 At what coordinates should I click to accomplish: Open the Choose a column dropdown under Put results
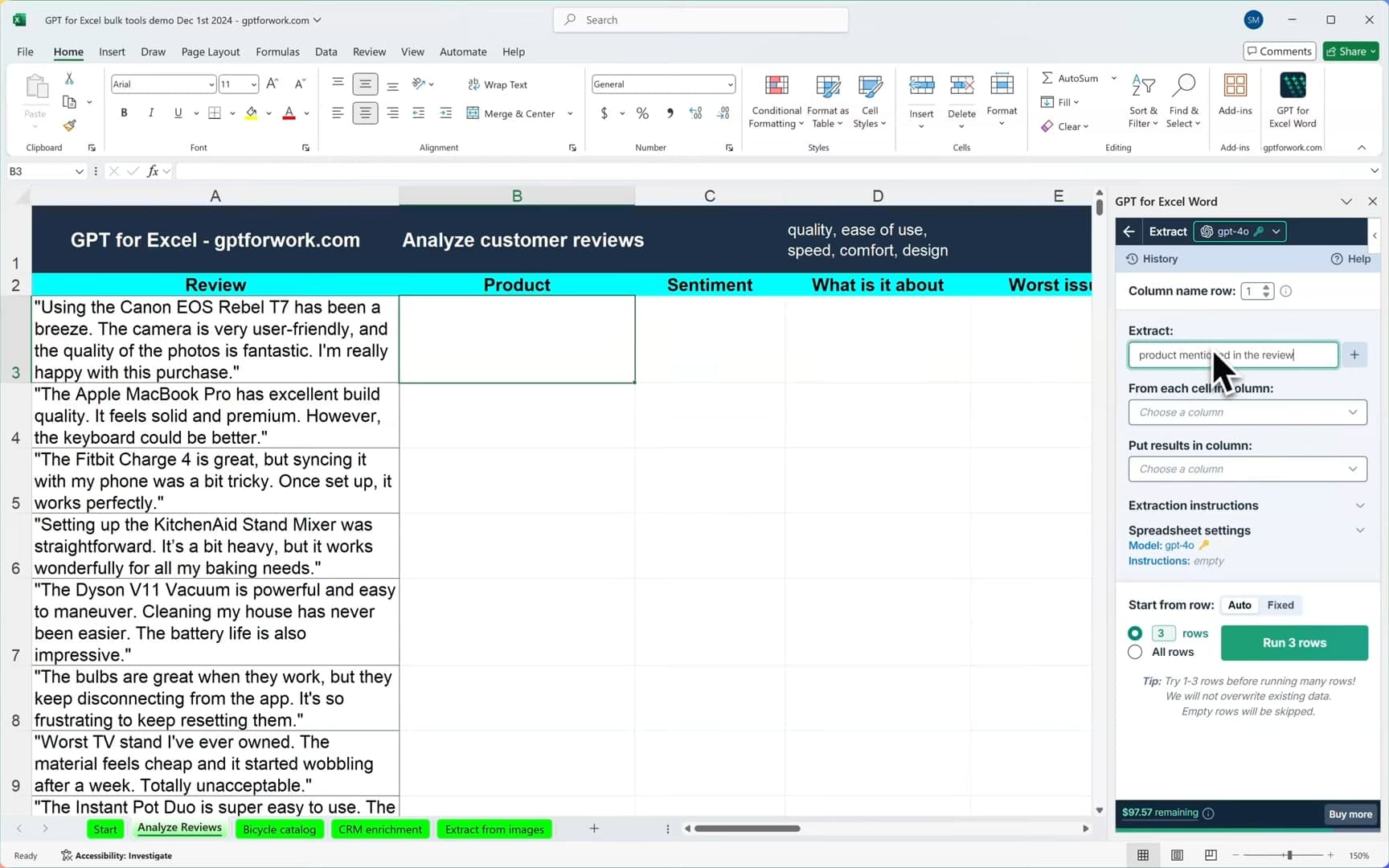1247,469
